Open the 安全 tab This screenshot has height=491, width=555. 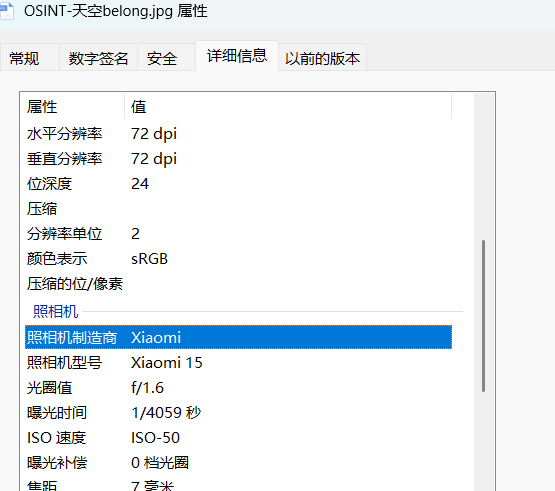[x=166, y=57]
